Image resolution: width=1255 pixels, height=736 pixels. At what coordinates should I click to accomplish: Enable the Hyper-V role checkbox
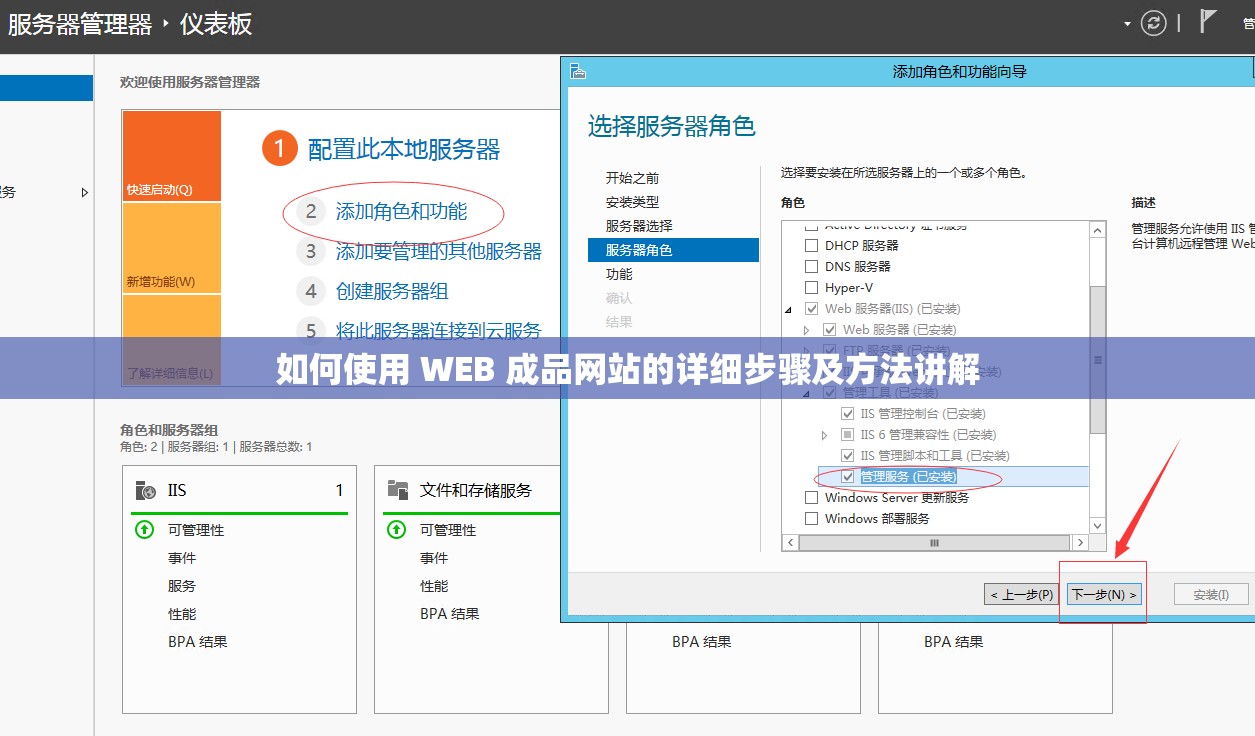coord(812,287)
